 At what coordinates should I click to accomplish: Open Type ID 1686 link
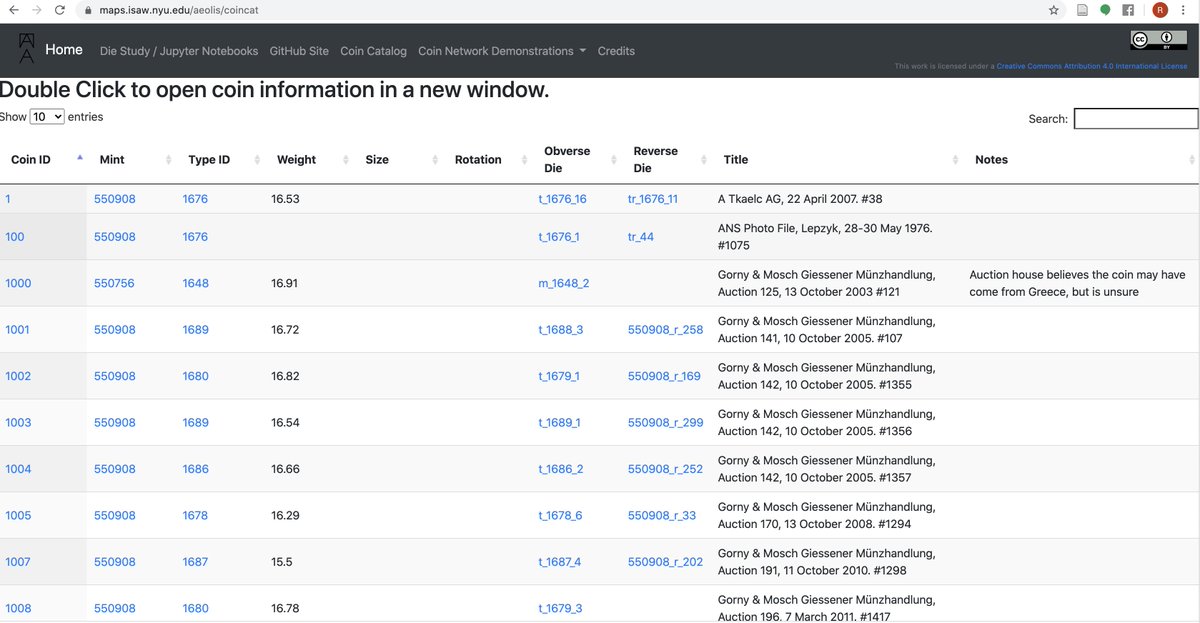(196, 469)
